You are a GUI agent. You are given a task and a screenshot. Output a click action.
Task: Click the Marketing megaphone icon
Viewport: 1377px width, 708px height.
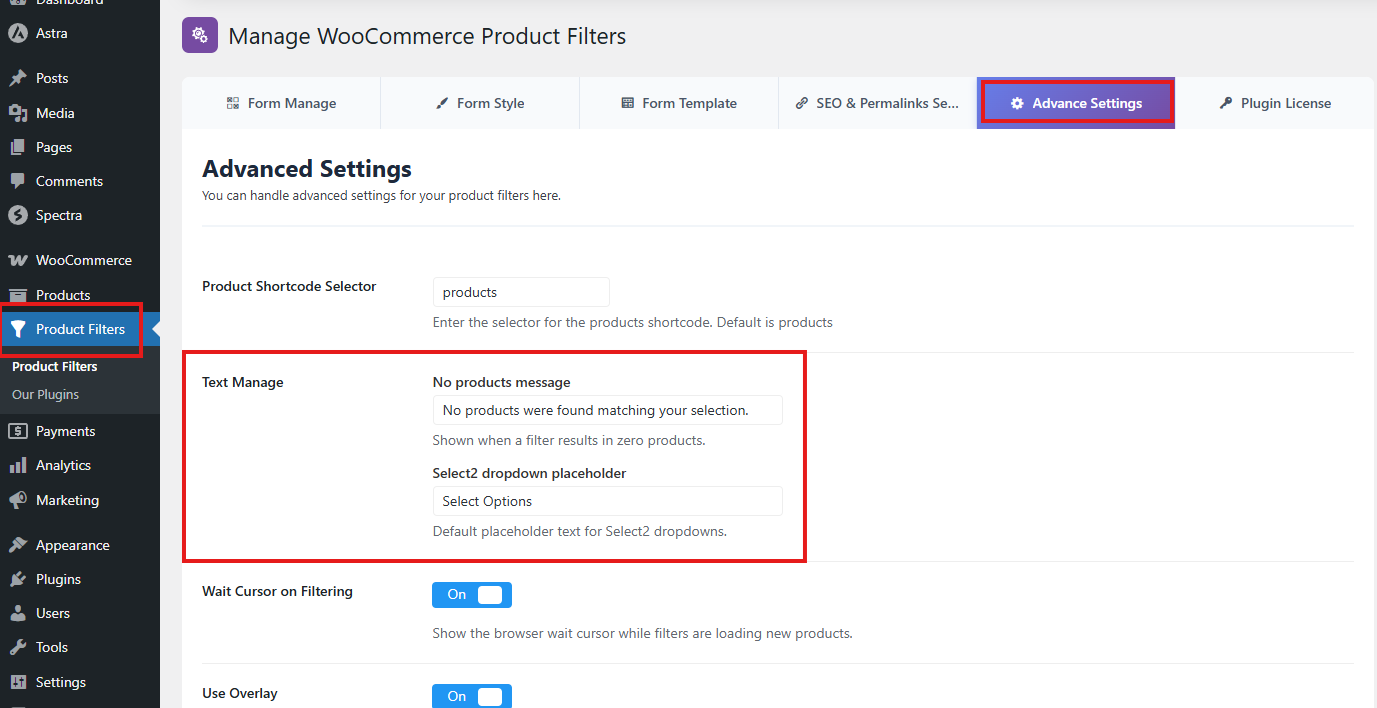point(17,500)
